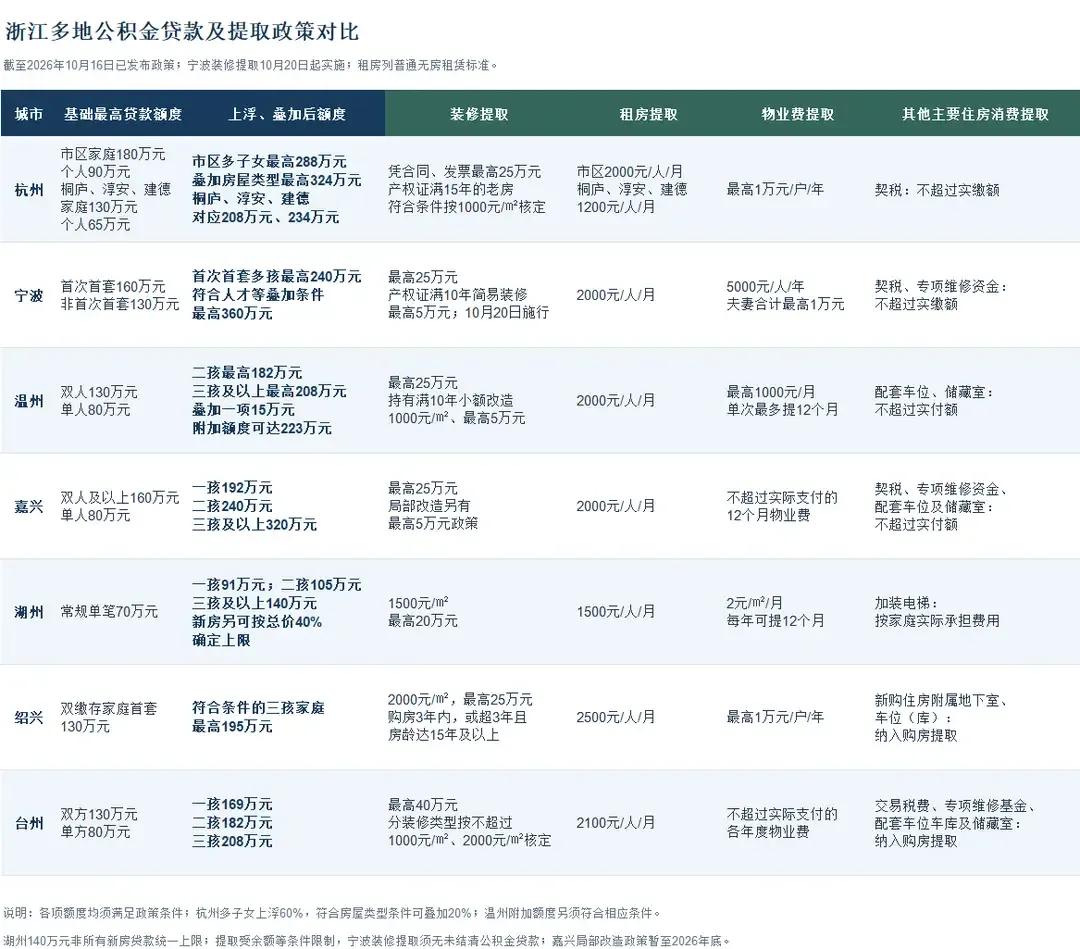
Task: Click 市区多子女最高288万元 text
Action: click(269, 161)
